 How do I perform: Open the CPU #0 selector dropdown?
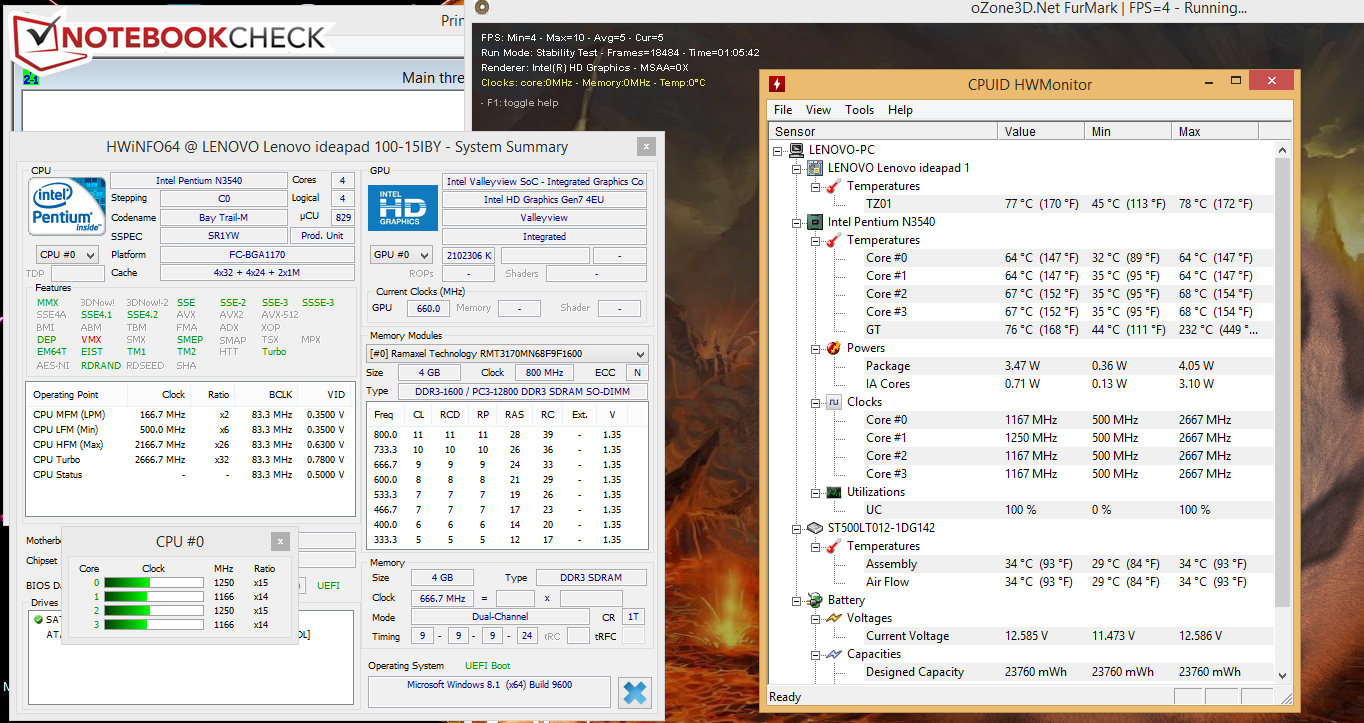click(x=67, y=255)
